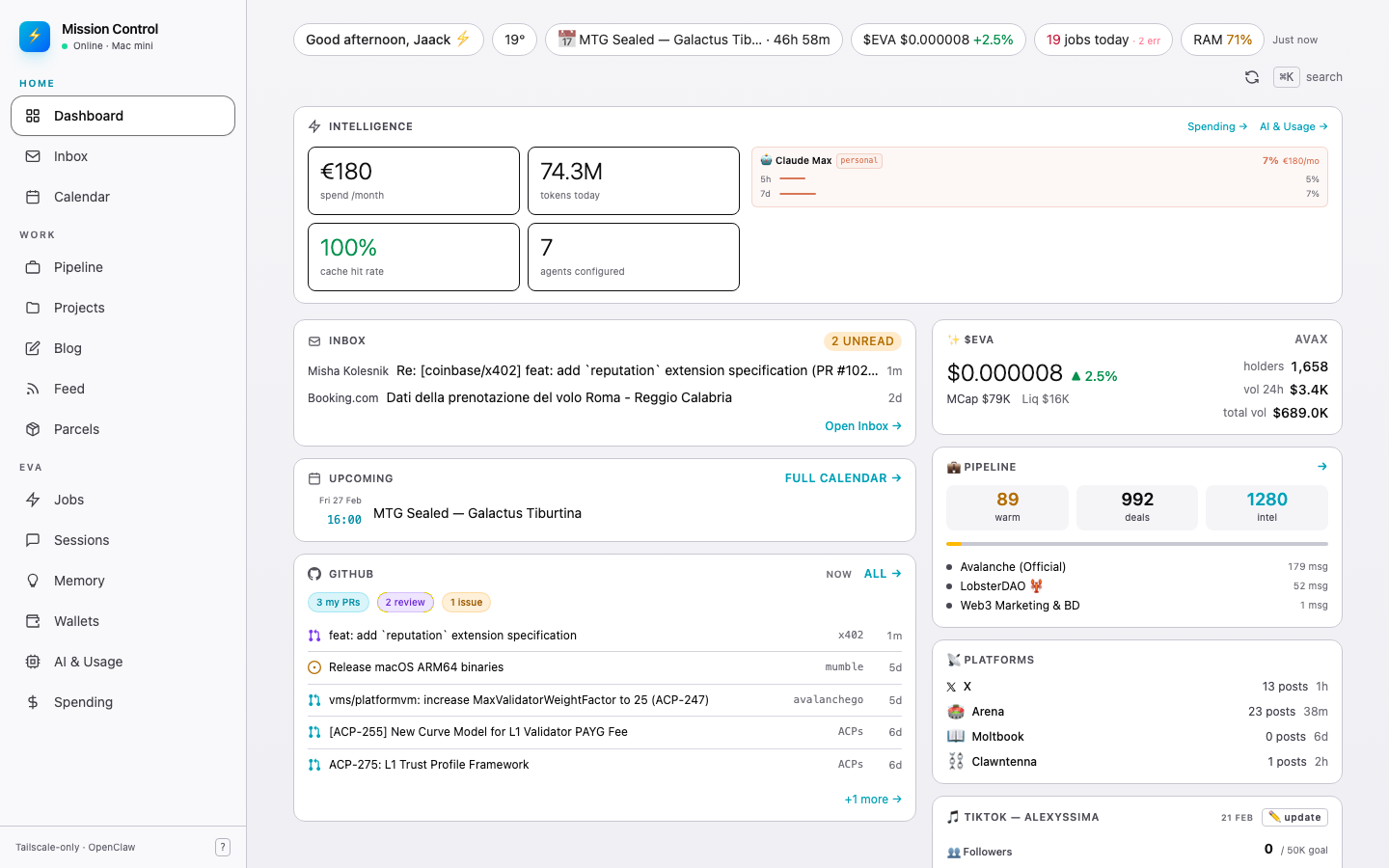Open the FULL CALENDAR link
The image size is (1389, 868).
(843, 478)
